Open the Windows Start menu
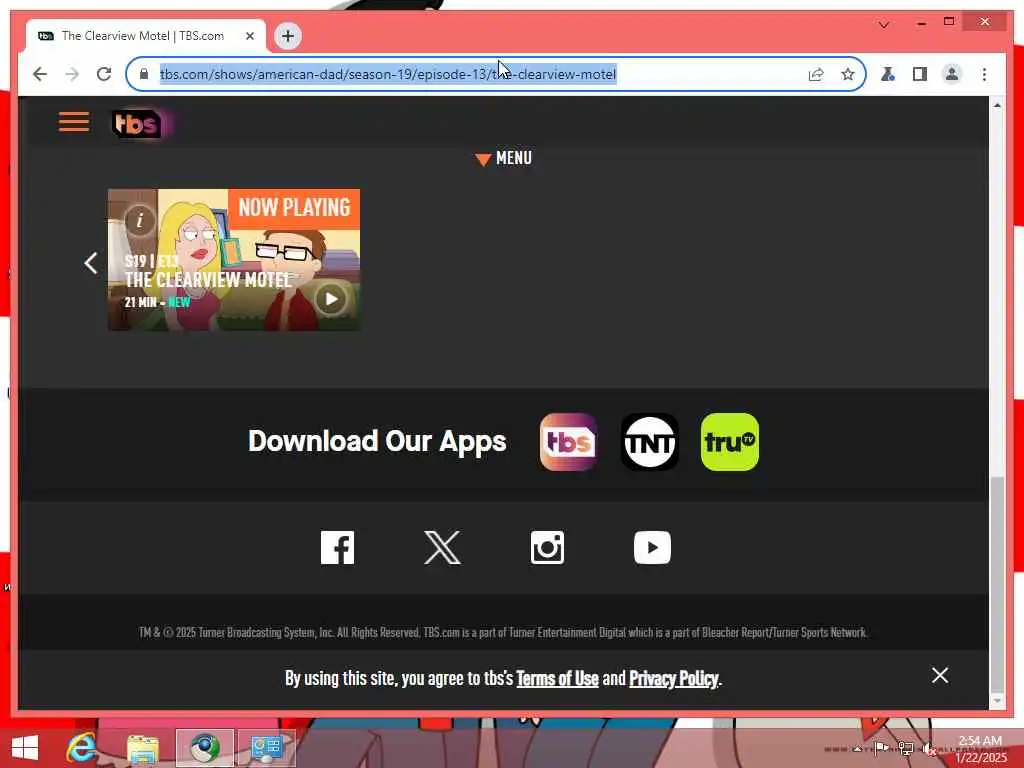 coord(25,748)
